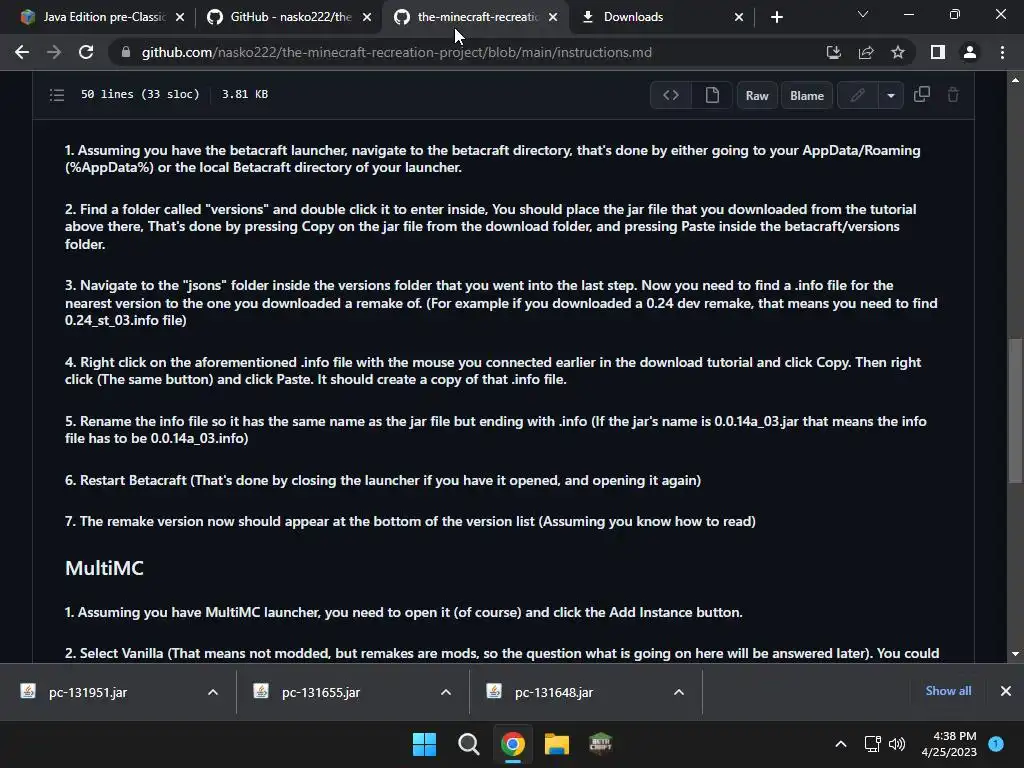This screenshot has height=768, width=1024.
Task: Copy raw contents of instructions.md
Action: pos(921,95)
